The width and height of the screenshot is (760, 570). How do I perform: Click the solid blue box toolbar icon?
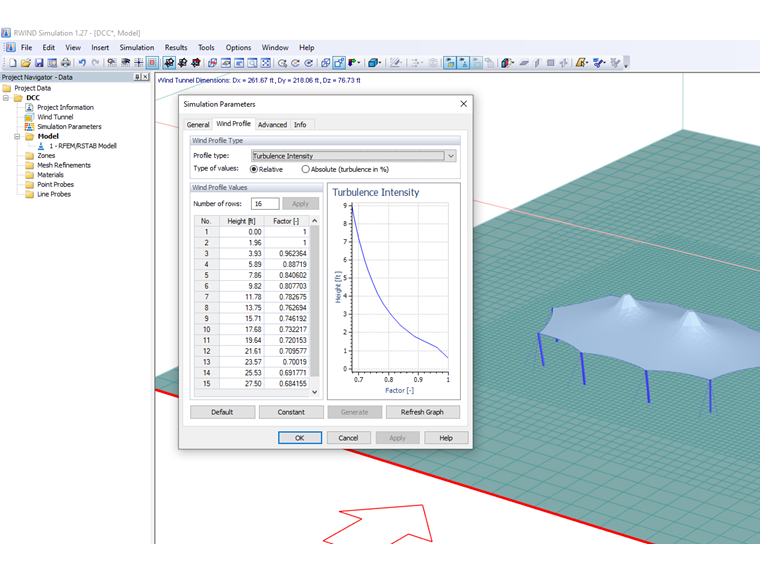point(373,63)
